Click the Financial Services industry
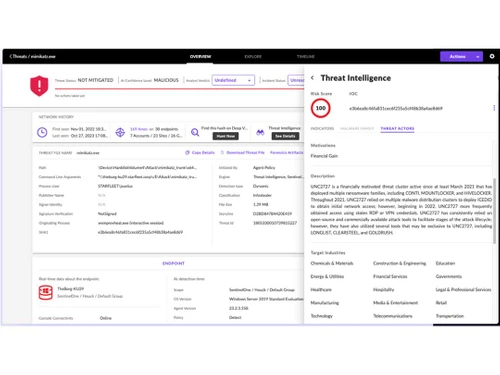The height and width of the screenshot is (375, 500). pyautogui.click(x=390, y=277)
